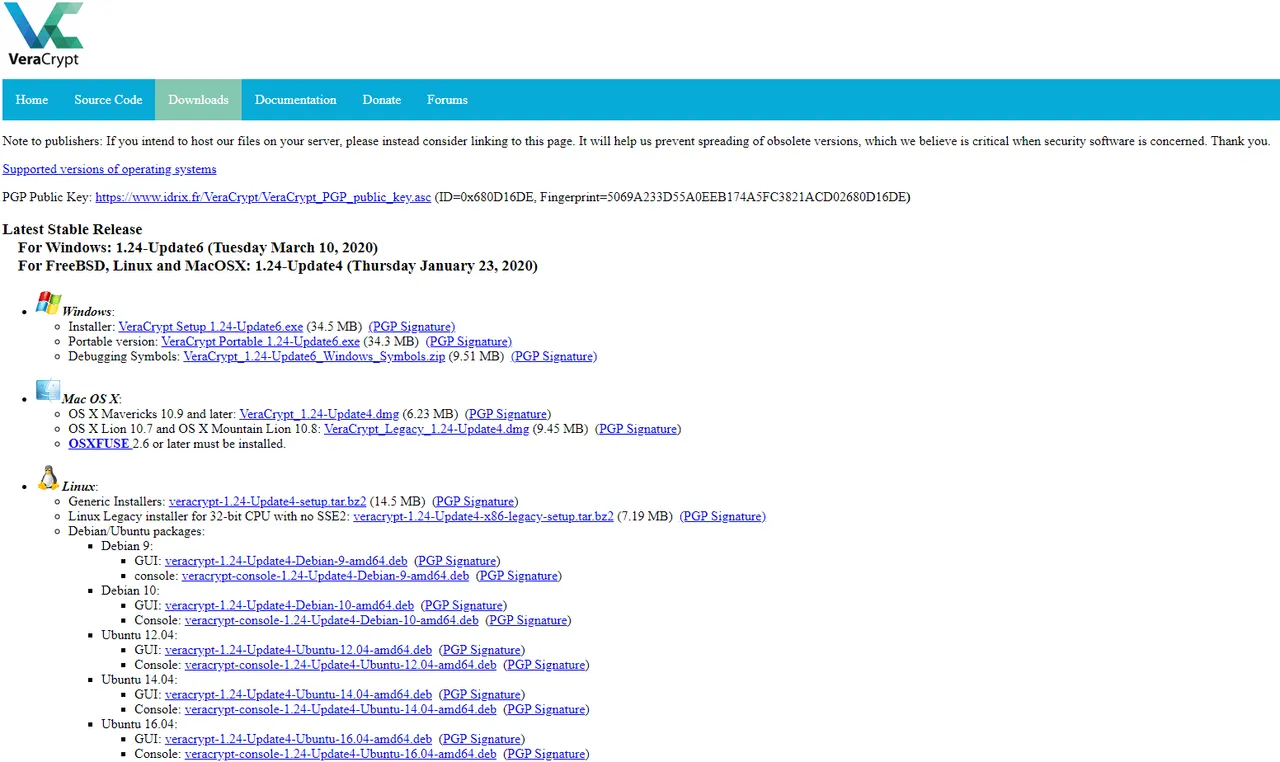Follow the OSXFUSE link
This screenshot has width=1280, height=762.
pyautogui.click(x=99, y=444)
